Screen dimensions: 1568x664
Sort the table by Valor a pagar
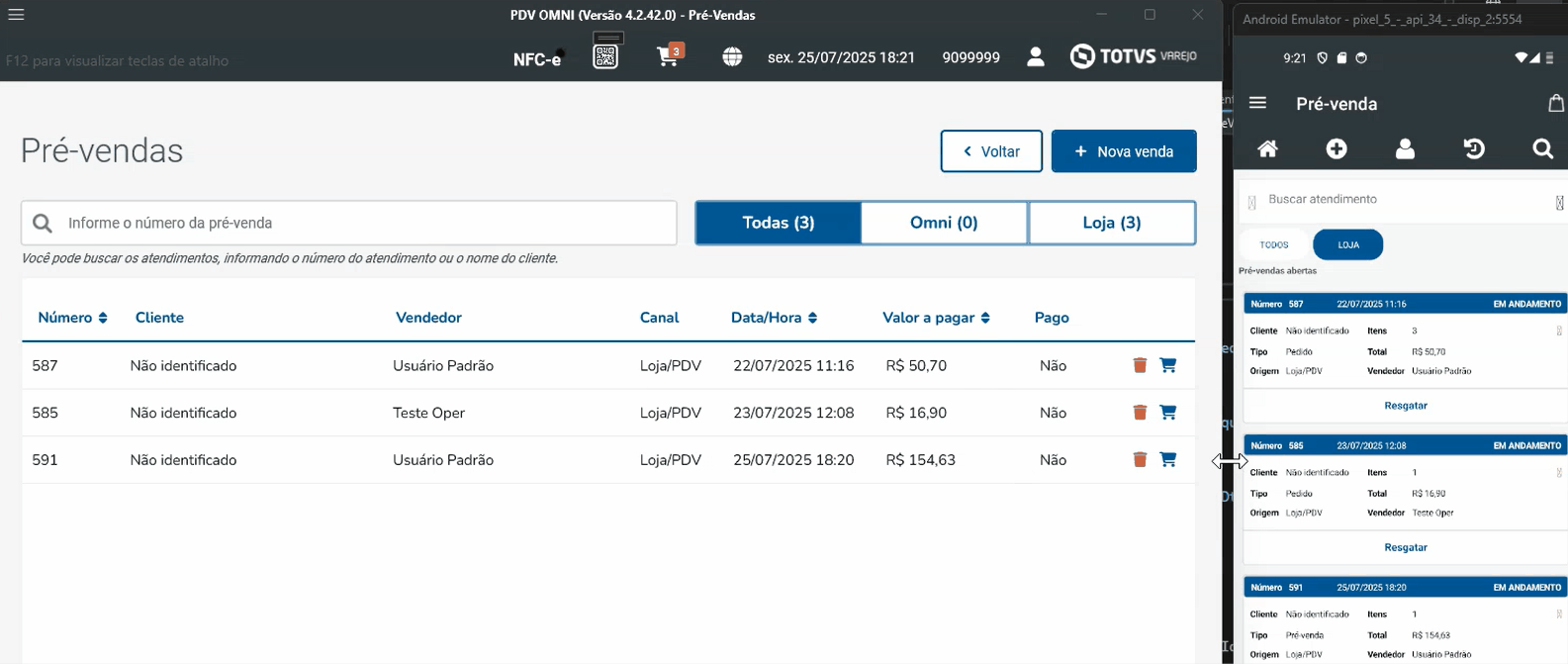pos(936,318)
